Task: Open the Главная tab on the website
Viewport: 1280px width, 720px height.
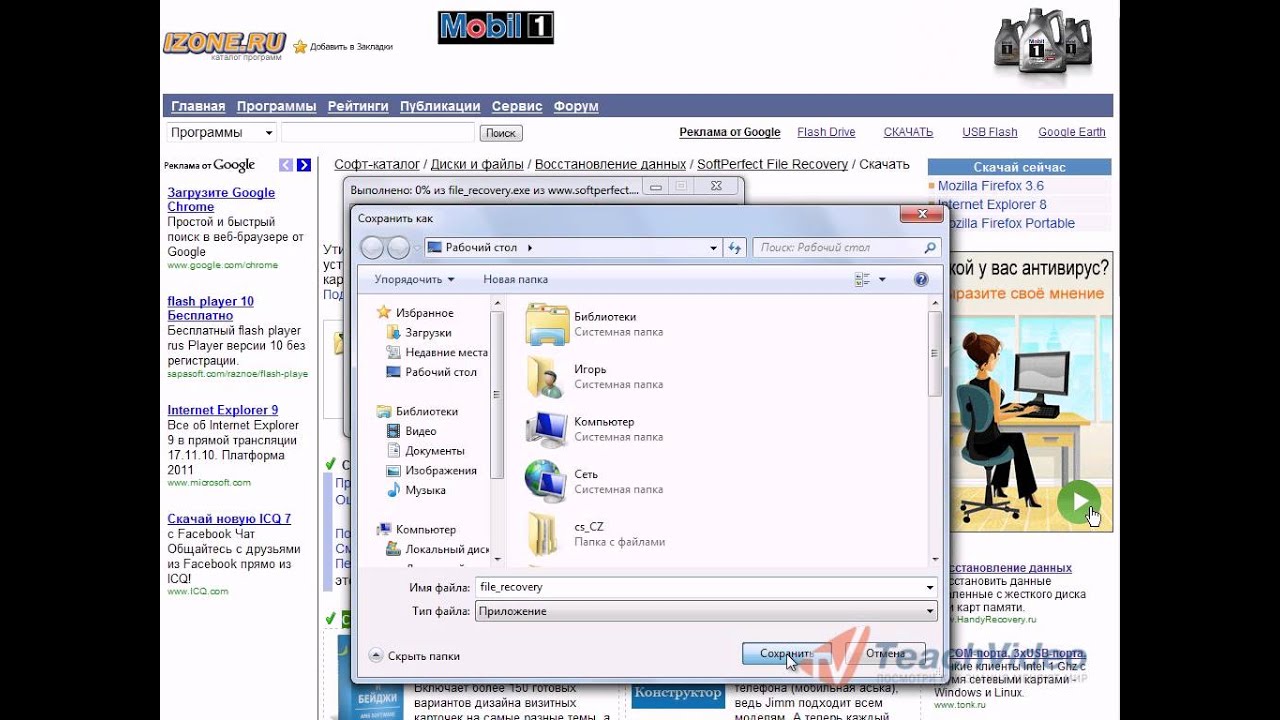Action: tap(198, 106)
